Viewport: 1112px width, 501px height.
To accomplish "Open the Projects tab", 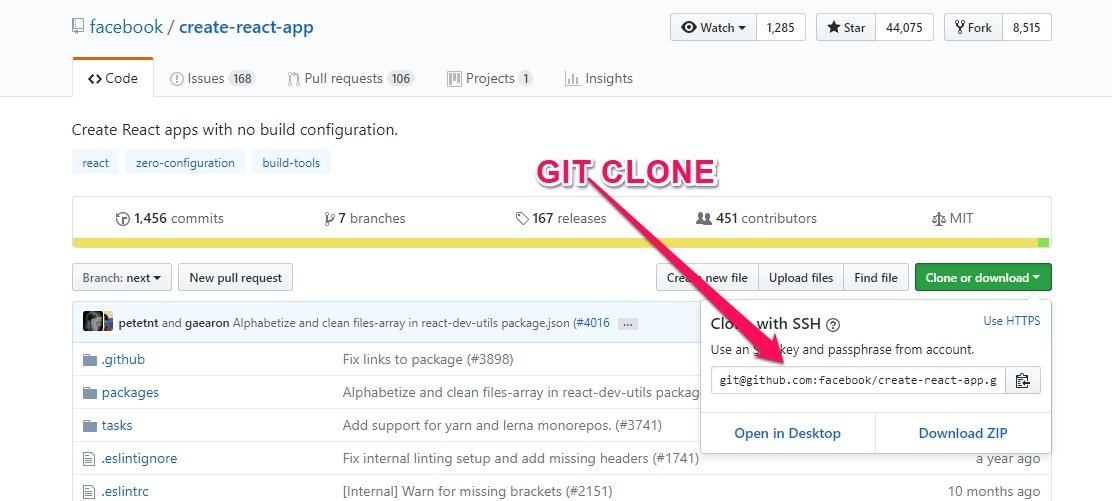I will click(x=490, y=79).
